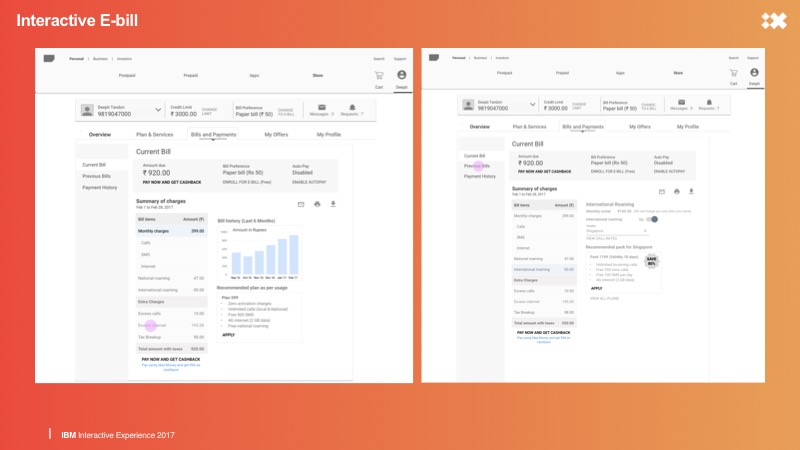The image size is (800, 450).
Task: Click download bill icon in the left mockup
Action: pos(333,204)
